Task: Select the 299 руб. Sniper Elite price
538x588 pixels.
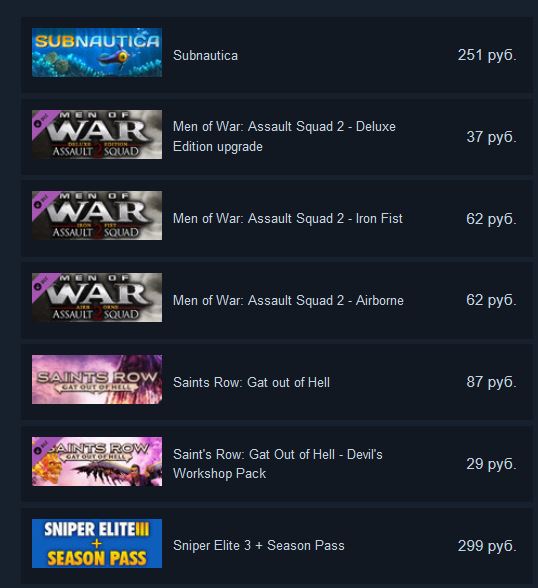Action: 487,546
